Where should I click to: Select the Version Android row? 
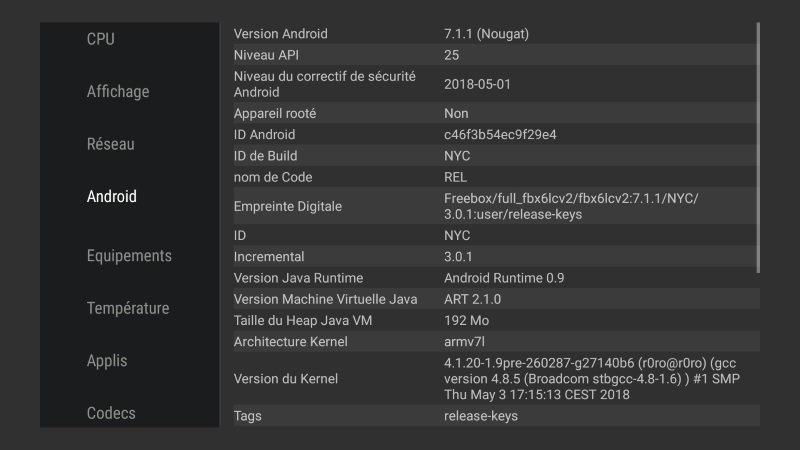490,34
